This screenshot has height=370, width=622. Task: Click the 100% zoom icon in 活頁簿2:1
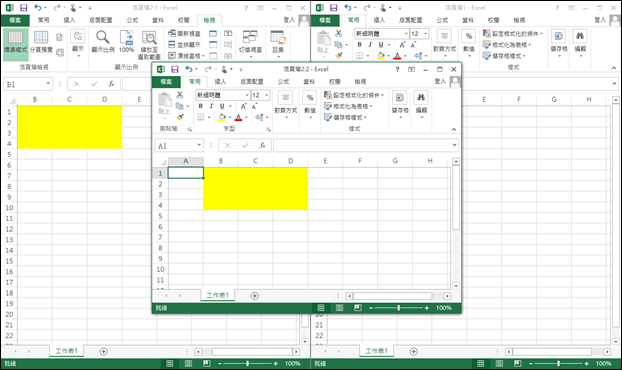(x=127, y=41)
